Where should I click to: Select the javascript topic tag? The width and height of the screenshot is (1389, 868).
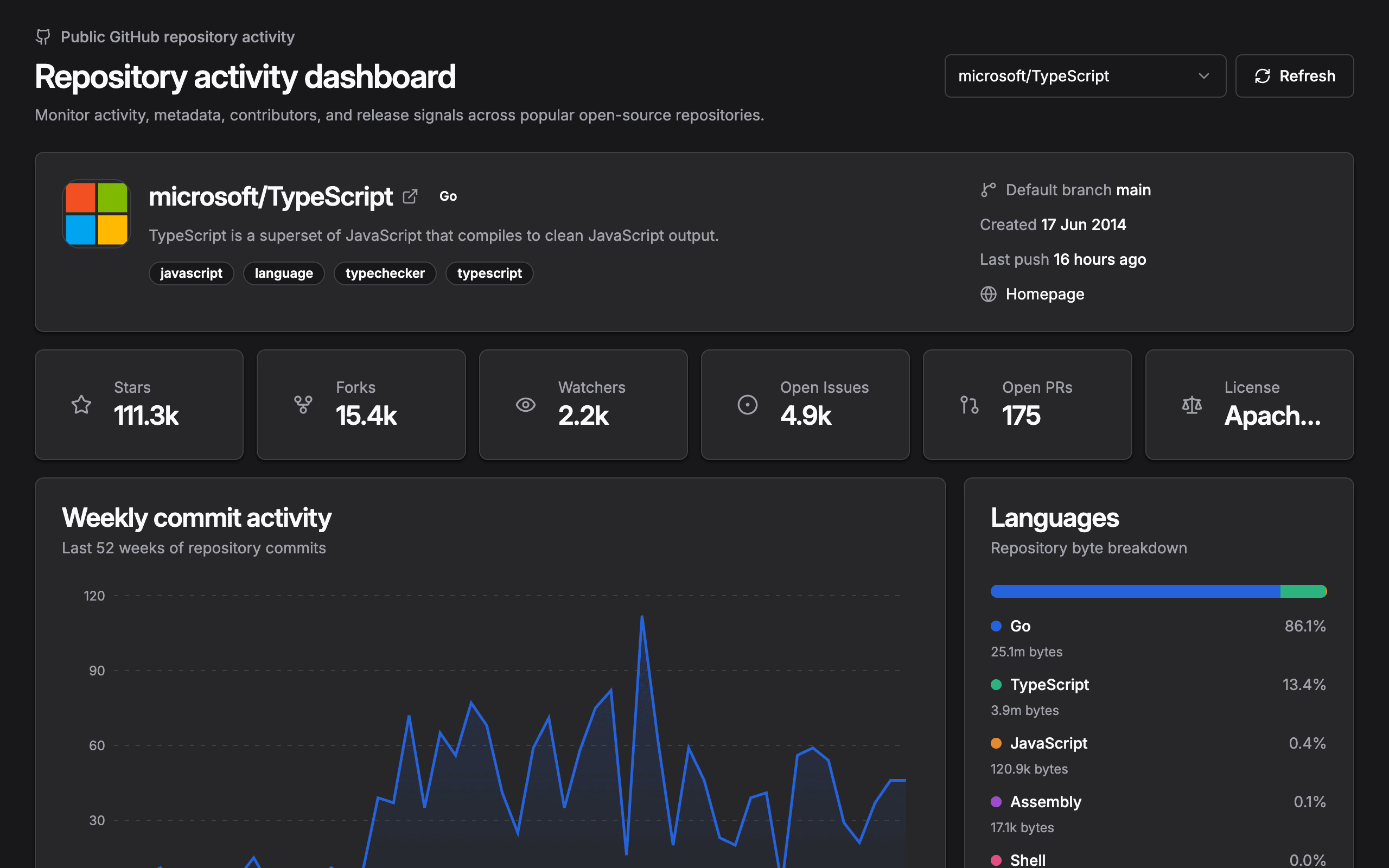(191, 273)
